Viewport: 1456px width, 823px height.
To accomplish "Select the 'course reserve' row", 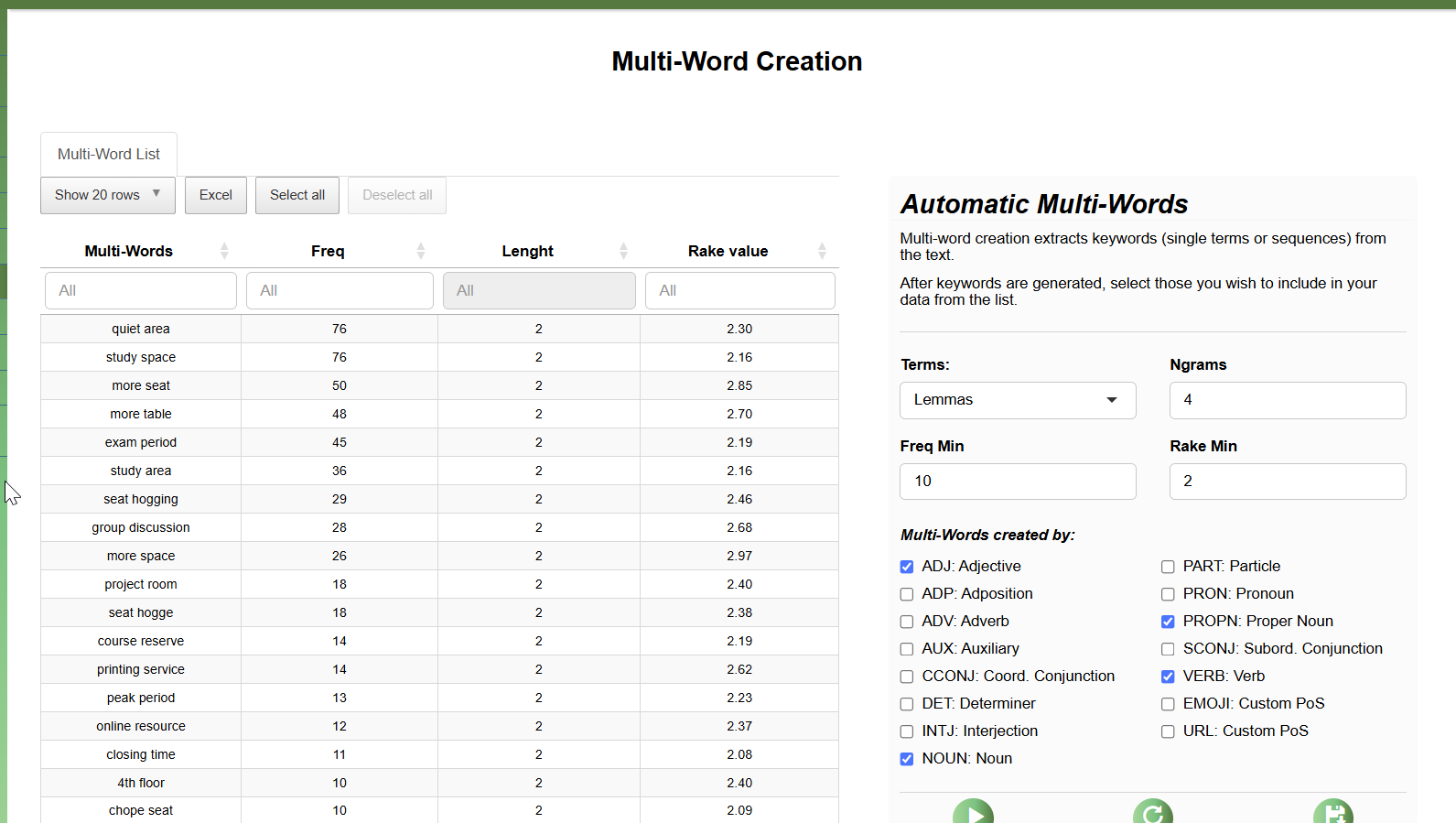I will coord(439,641).
